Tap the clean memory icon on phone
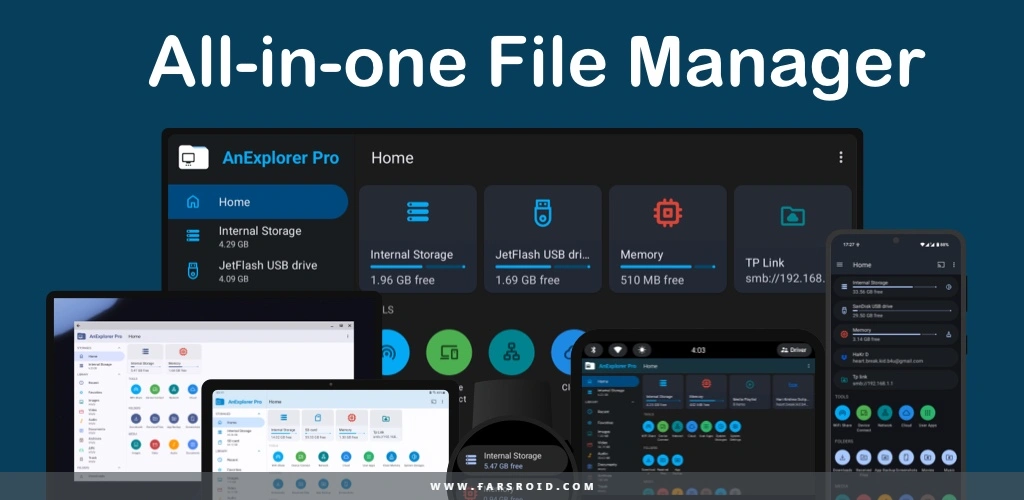 [948, 334]
